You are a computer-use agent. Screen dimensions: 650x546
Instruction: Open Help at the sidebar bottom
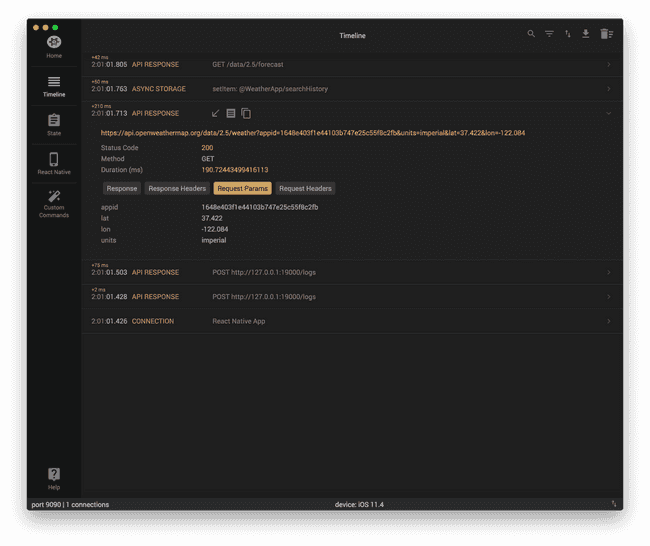[54, 478]
